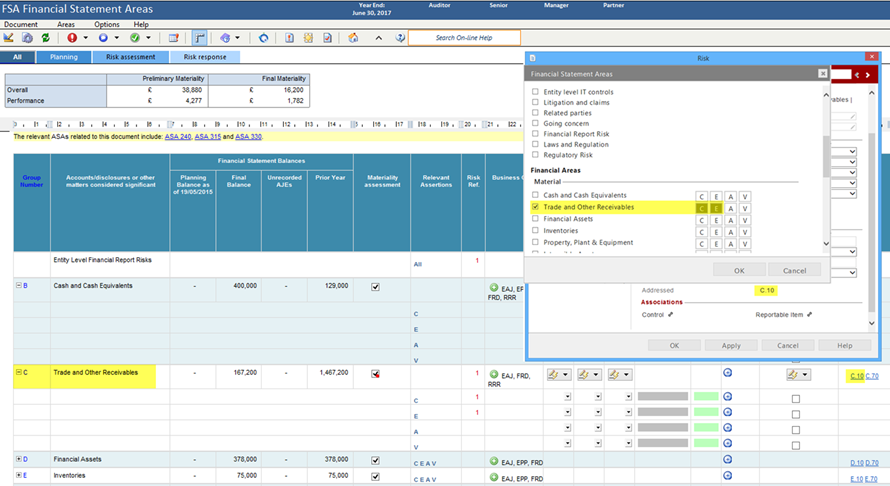Toggle materiality checkbox for Cash and Cash Equivalents
The height and width of the screenshot is (486, 890).
point(375,287)
